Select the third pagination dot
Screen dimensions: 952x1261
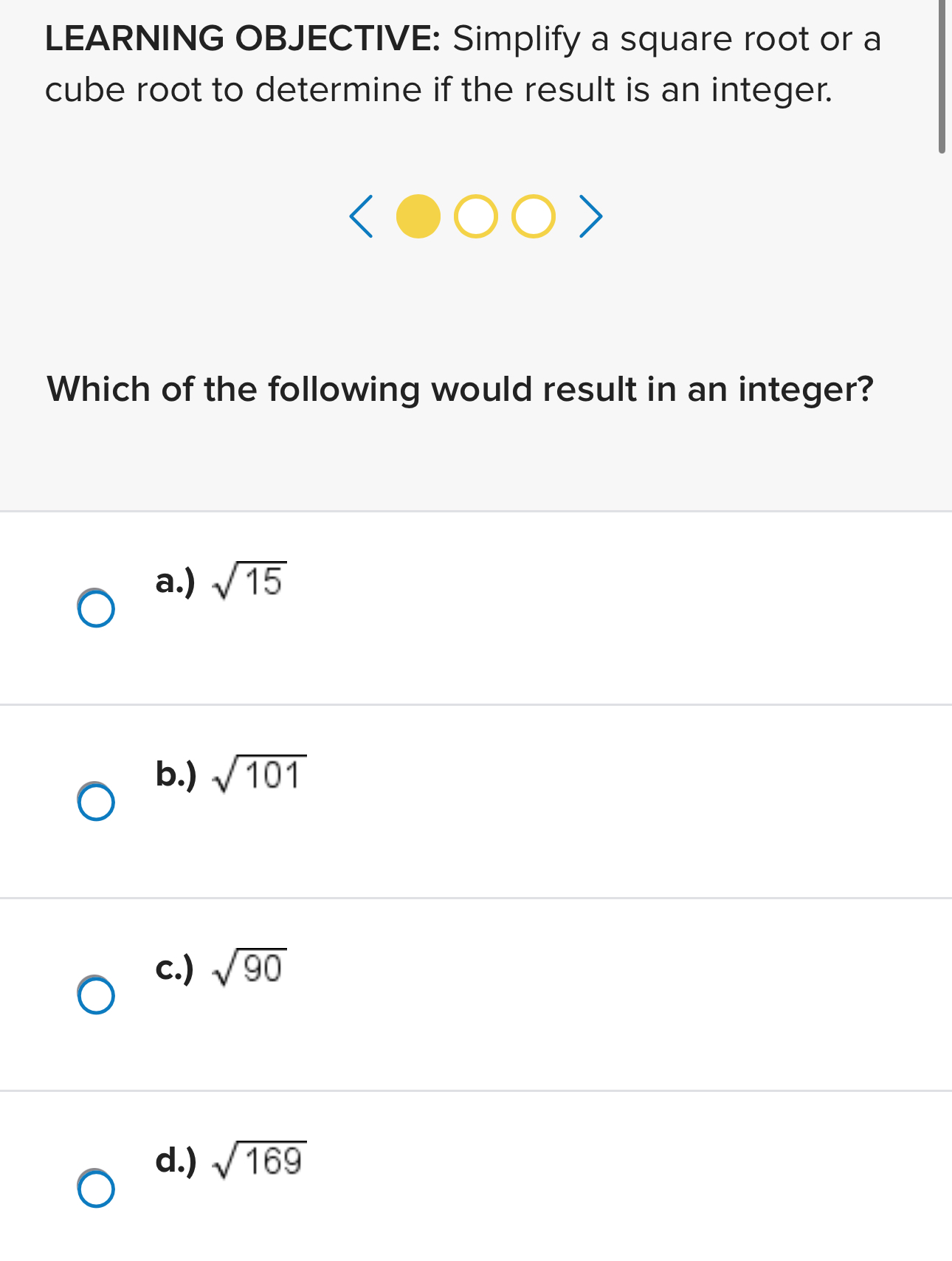click(533, 217)
